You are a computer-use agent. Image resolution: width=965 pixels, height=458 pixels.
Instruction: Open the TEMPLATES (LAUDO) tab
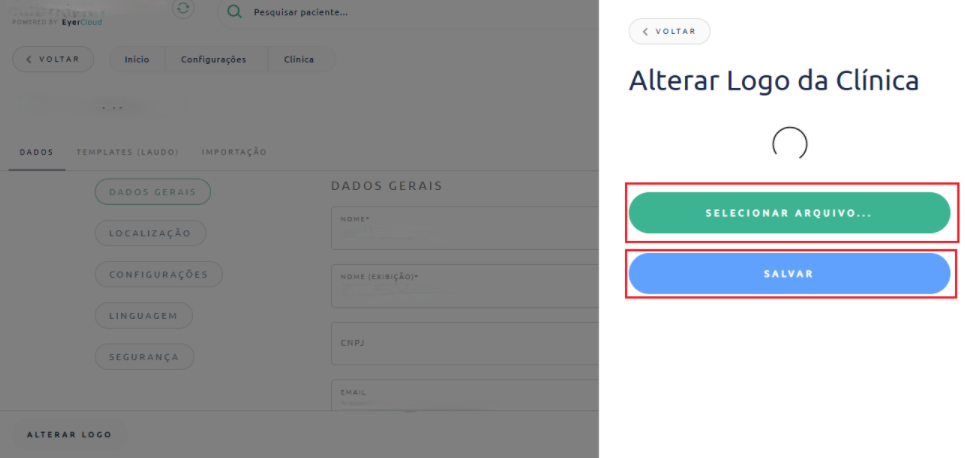(x=127, y=152)
